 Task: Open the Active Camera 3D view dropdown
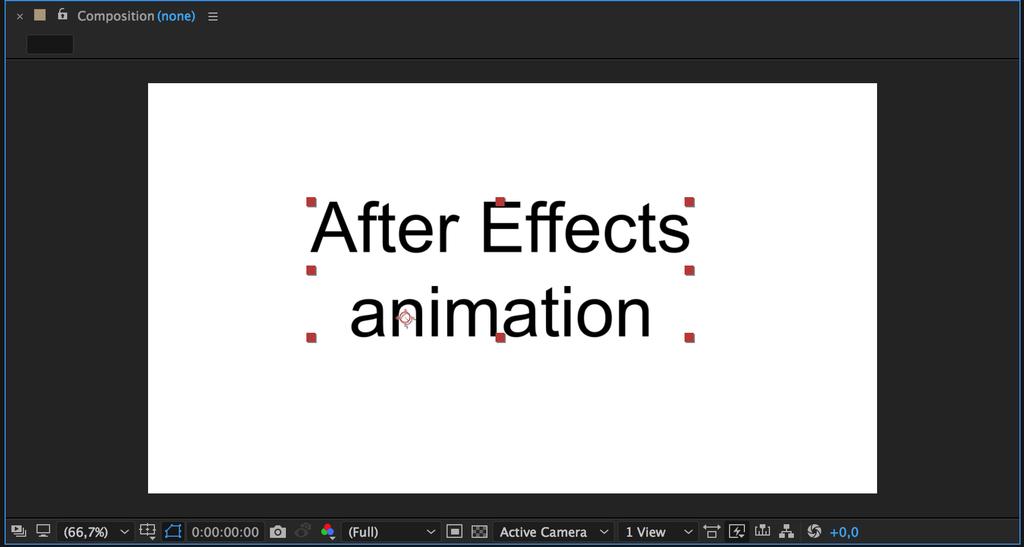pos(553,532)
